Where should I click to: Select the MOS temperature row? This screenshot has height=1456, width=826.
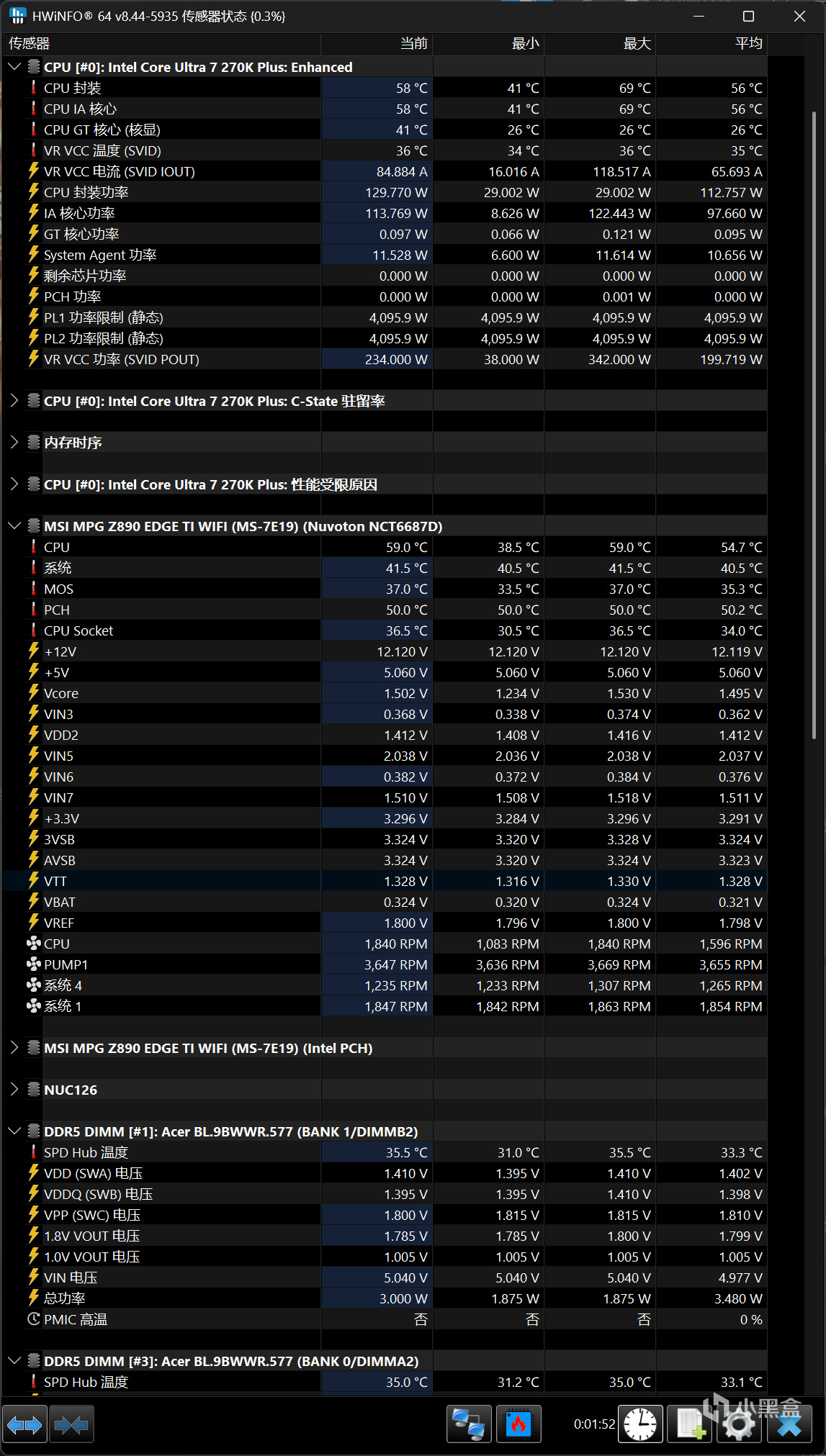(x=385, y=589)
